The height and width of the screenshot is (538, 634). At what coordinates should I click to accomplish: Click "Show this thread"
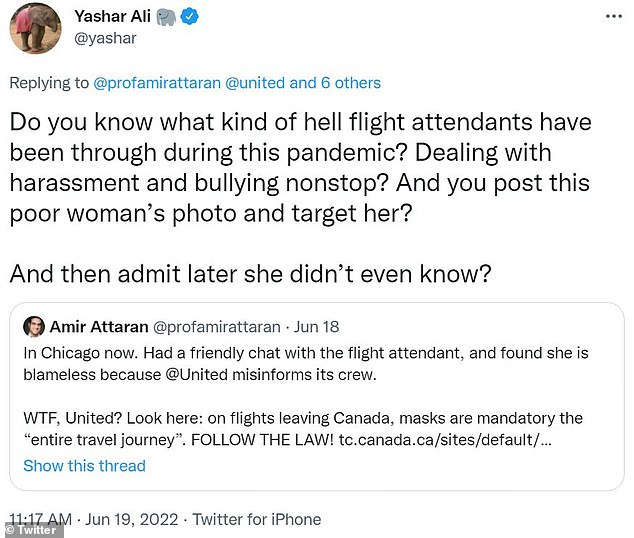coord(84,466)
